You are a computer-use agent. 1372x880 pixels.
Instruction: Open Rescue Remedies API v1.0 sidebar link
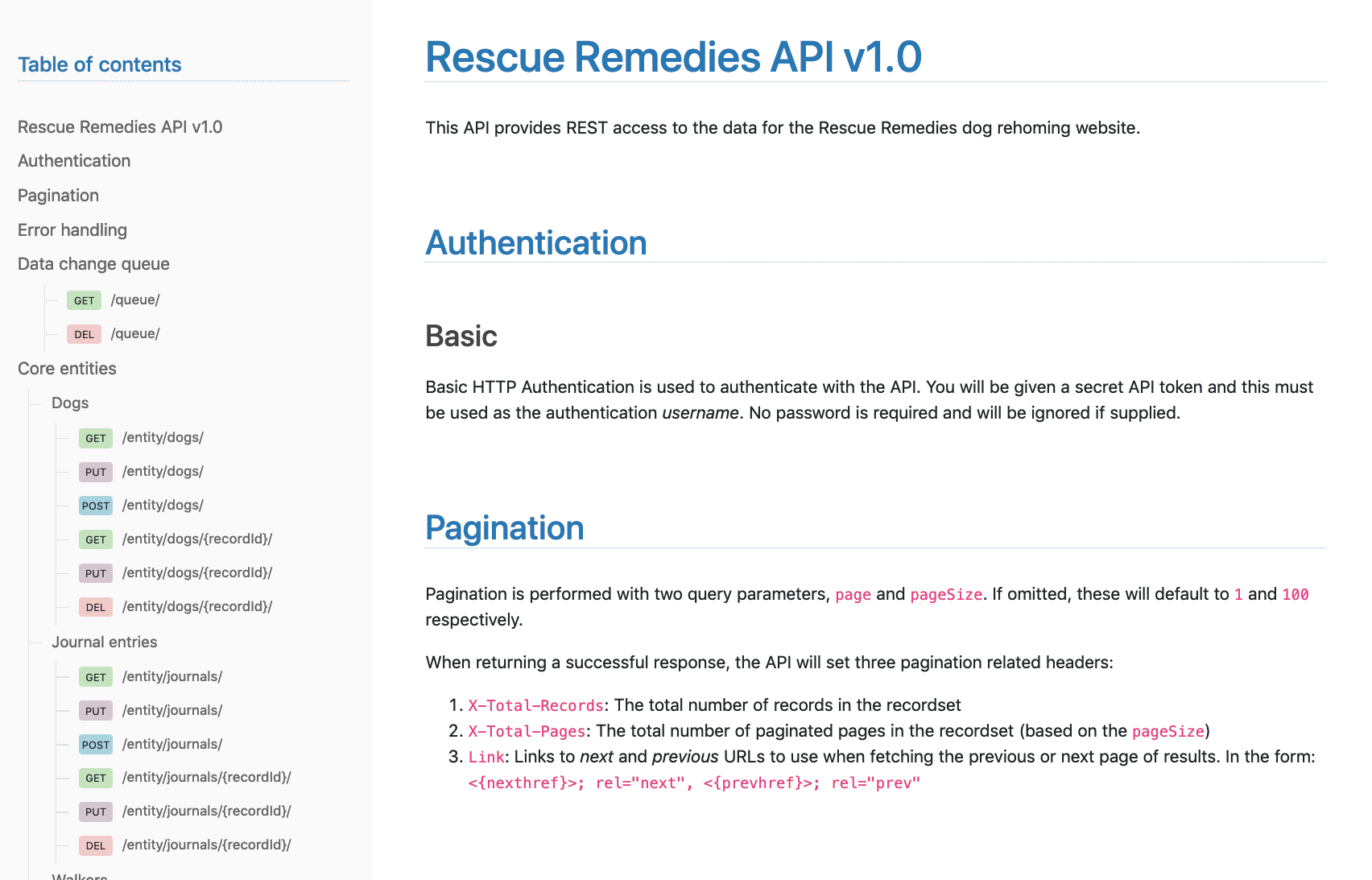pyautogui.click(x=120, y=127)
